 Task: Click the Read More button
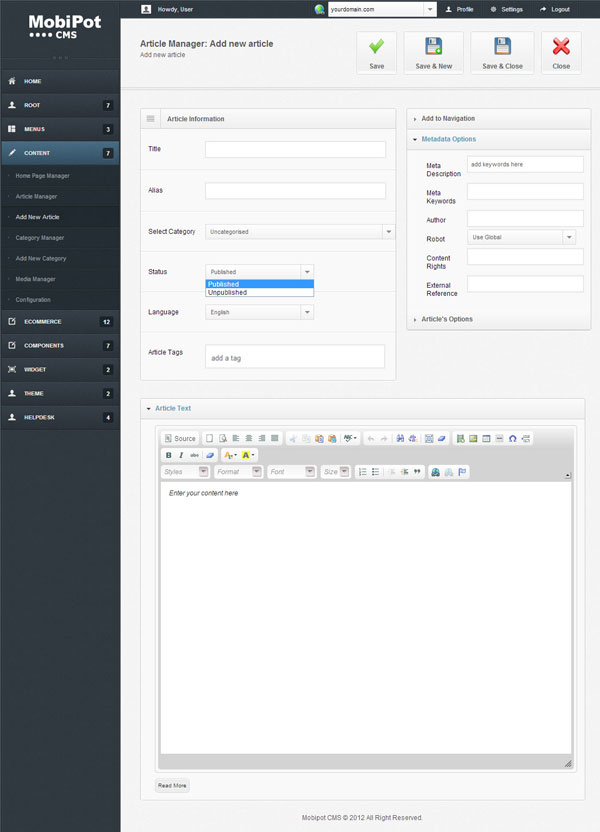click(172, 785)
